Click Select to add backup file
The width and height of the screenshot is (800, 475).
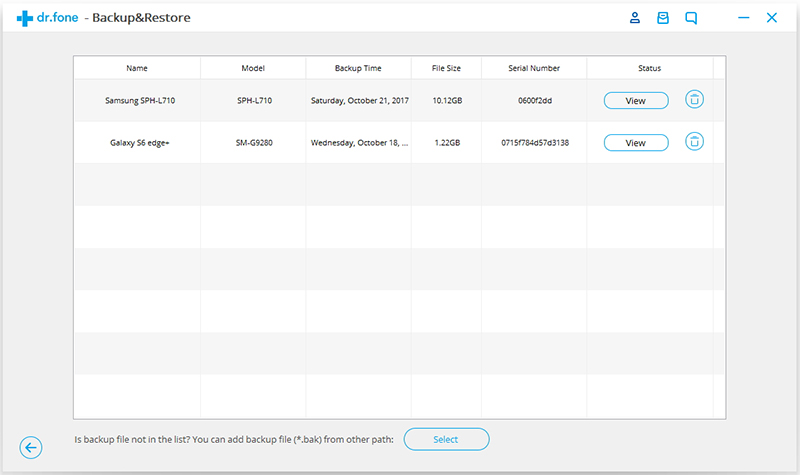[x=446, y=439]
